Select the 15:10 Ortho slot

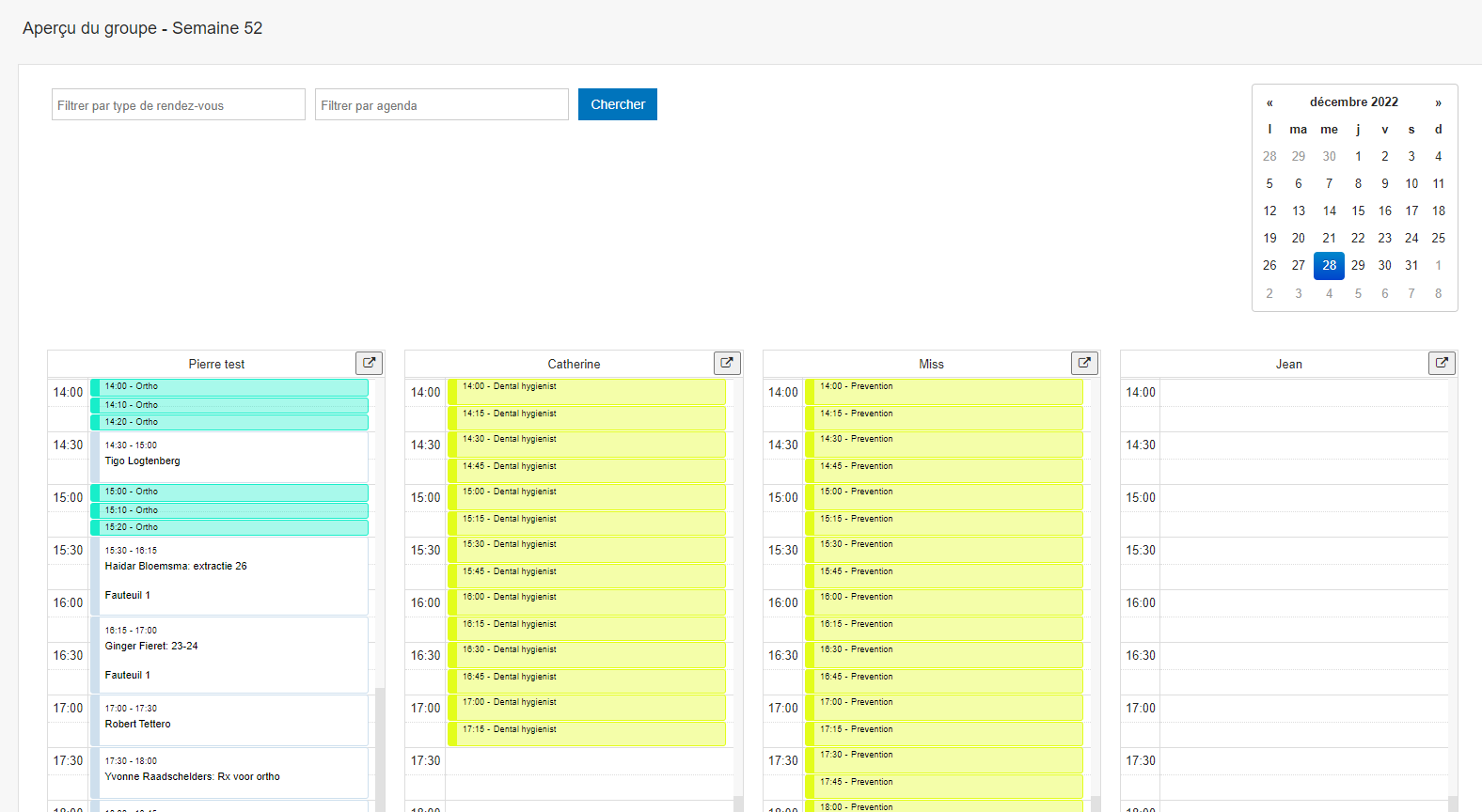click(229, 510)
